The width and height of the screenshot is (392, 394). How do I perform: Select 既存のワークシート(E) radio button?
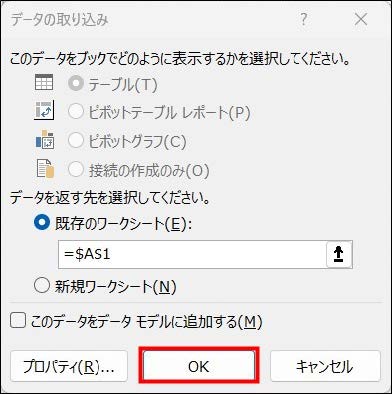[x=42, y=223]
